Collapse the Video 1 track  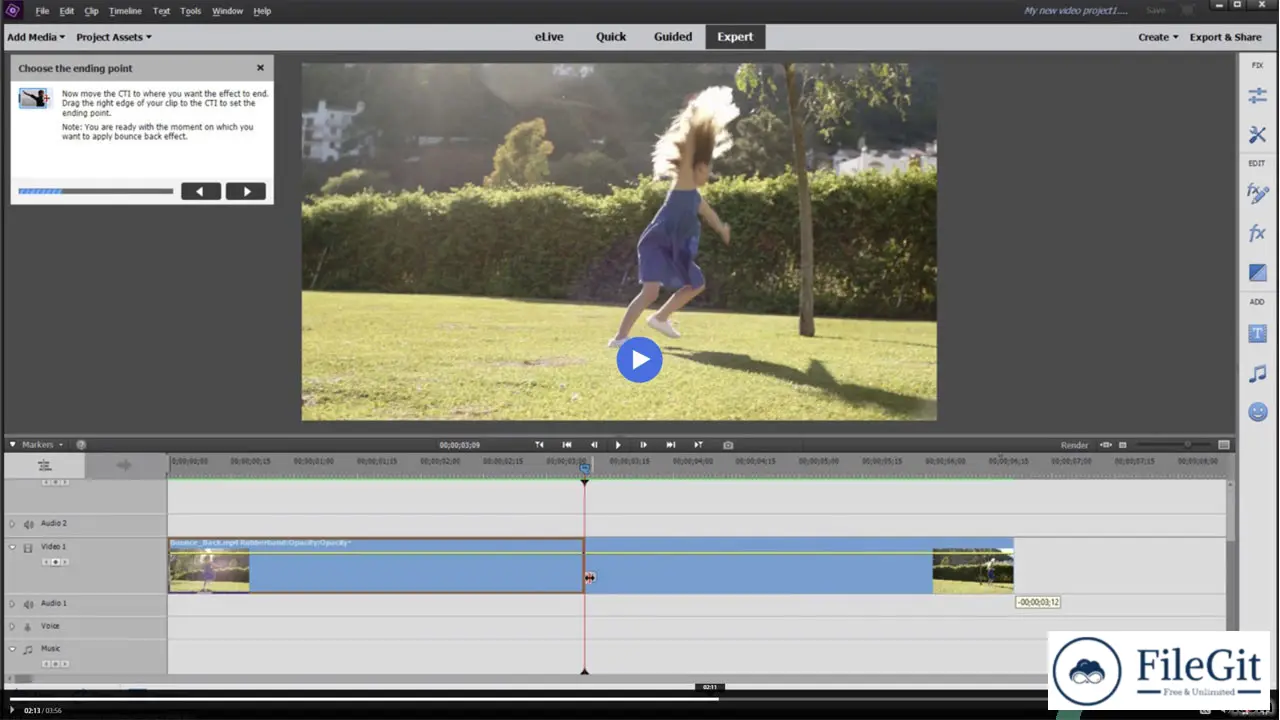pos(12,547)
